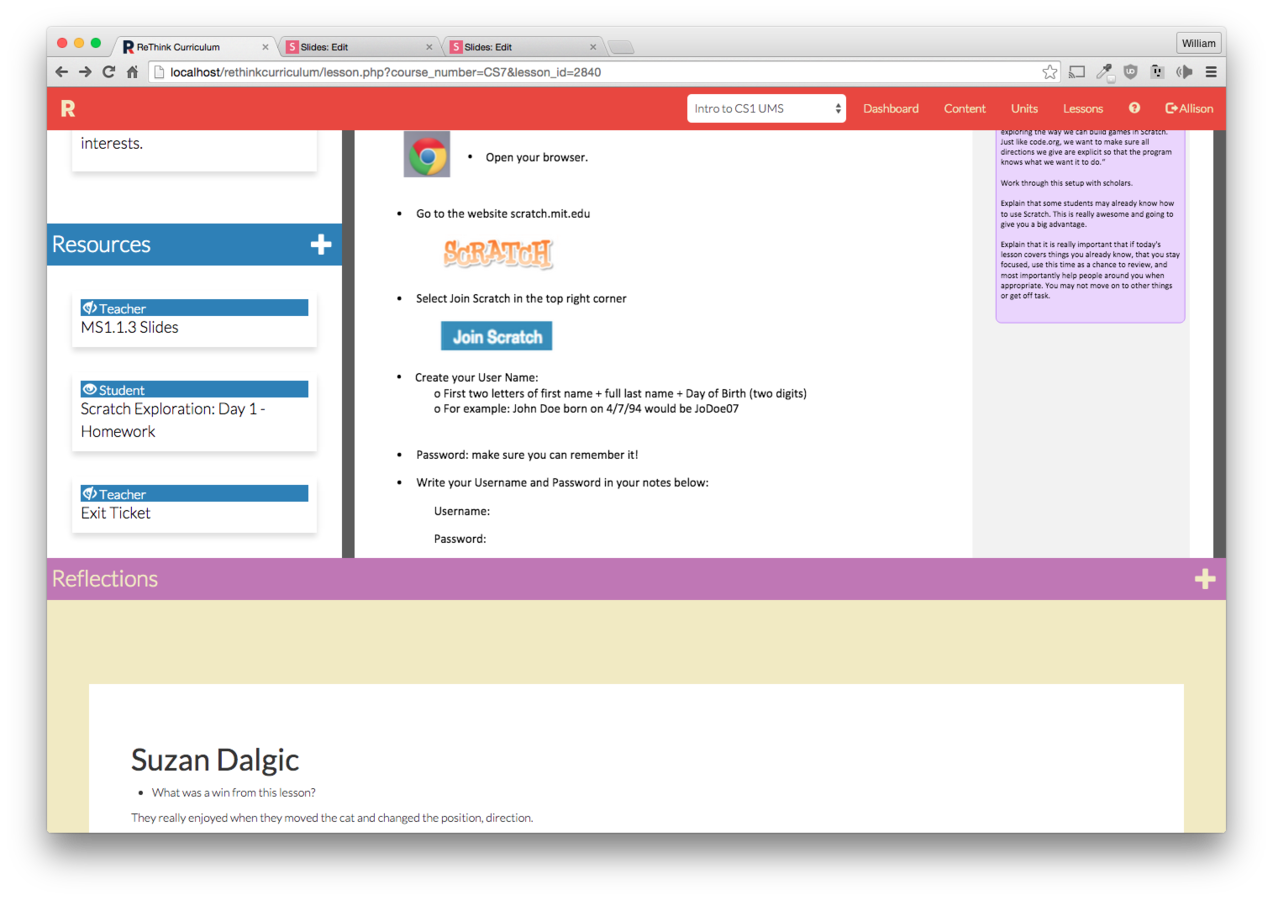Screen dimensions: 1273x900
Task: Close the ReThink Curriculum browser tab
Action: (x=265, y=47)
